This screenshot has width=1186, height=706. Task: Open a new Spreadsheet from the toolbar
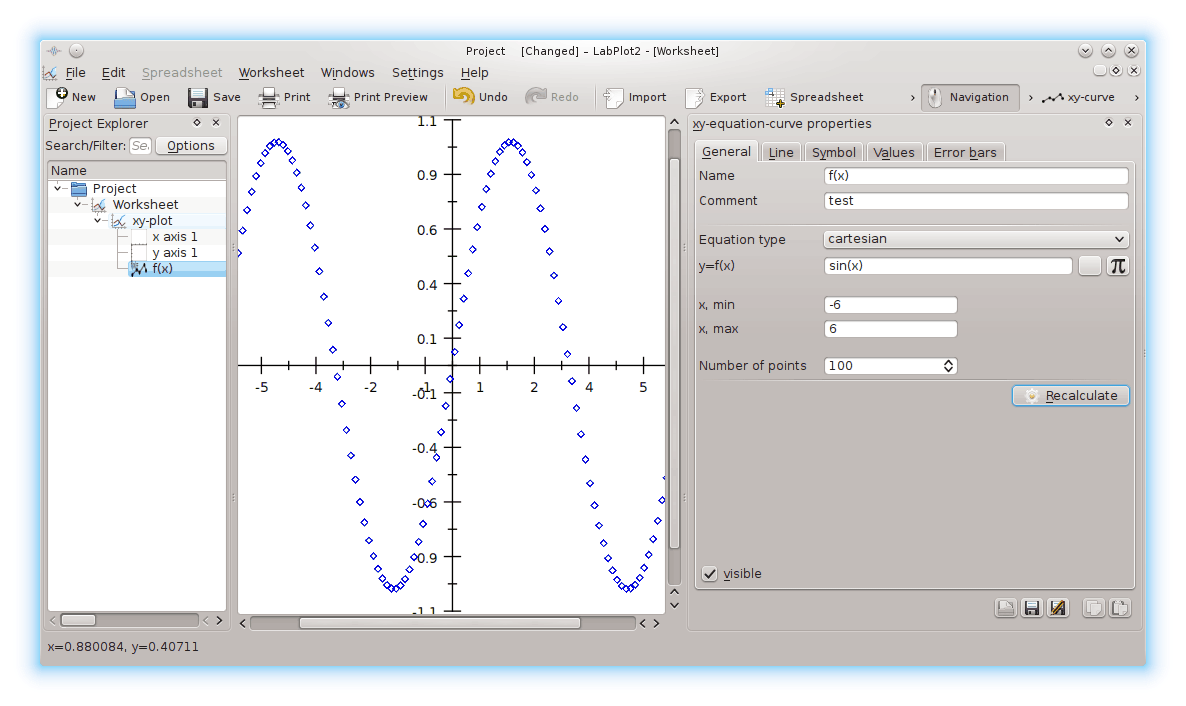click(813, 97)
